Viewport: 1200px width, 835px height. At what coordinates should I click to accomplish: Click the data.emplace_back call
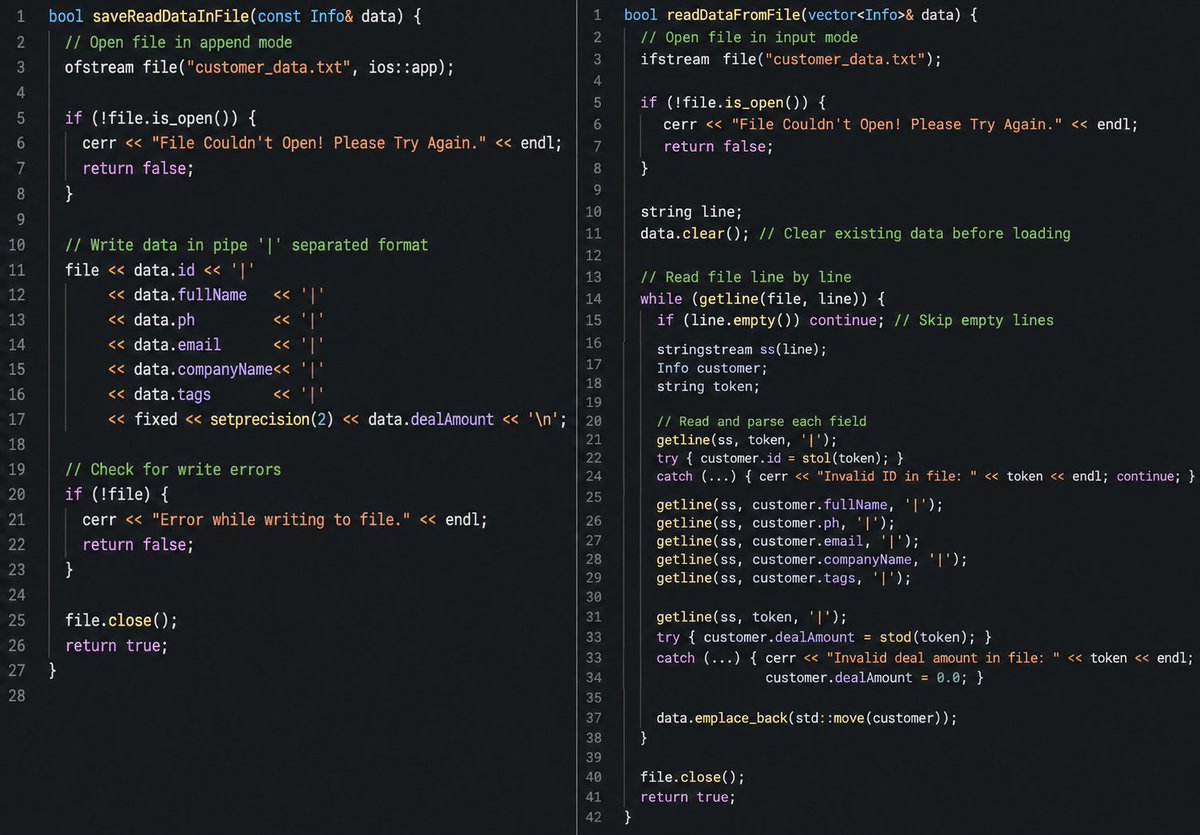point(721,718)
